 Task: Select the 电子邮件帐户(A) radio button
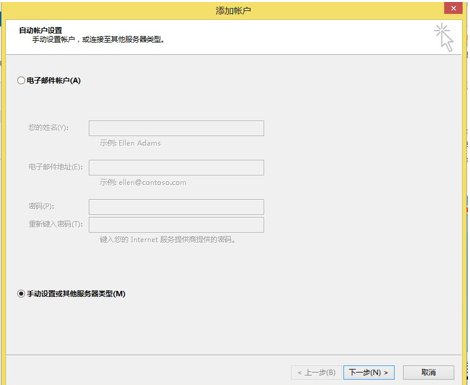click(x=21, y=80)
